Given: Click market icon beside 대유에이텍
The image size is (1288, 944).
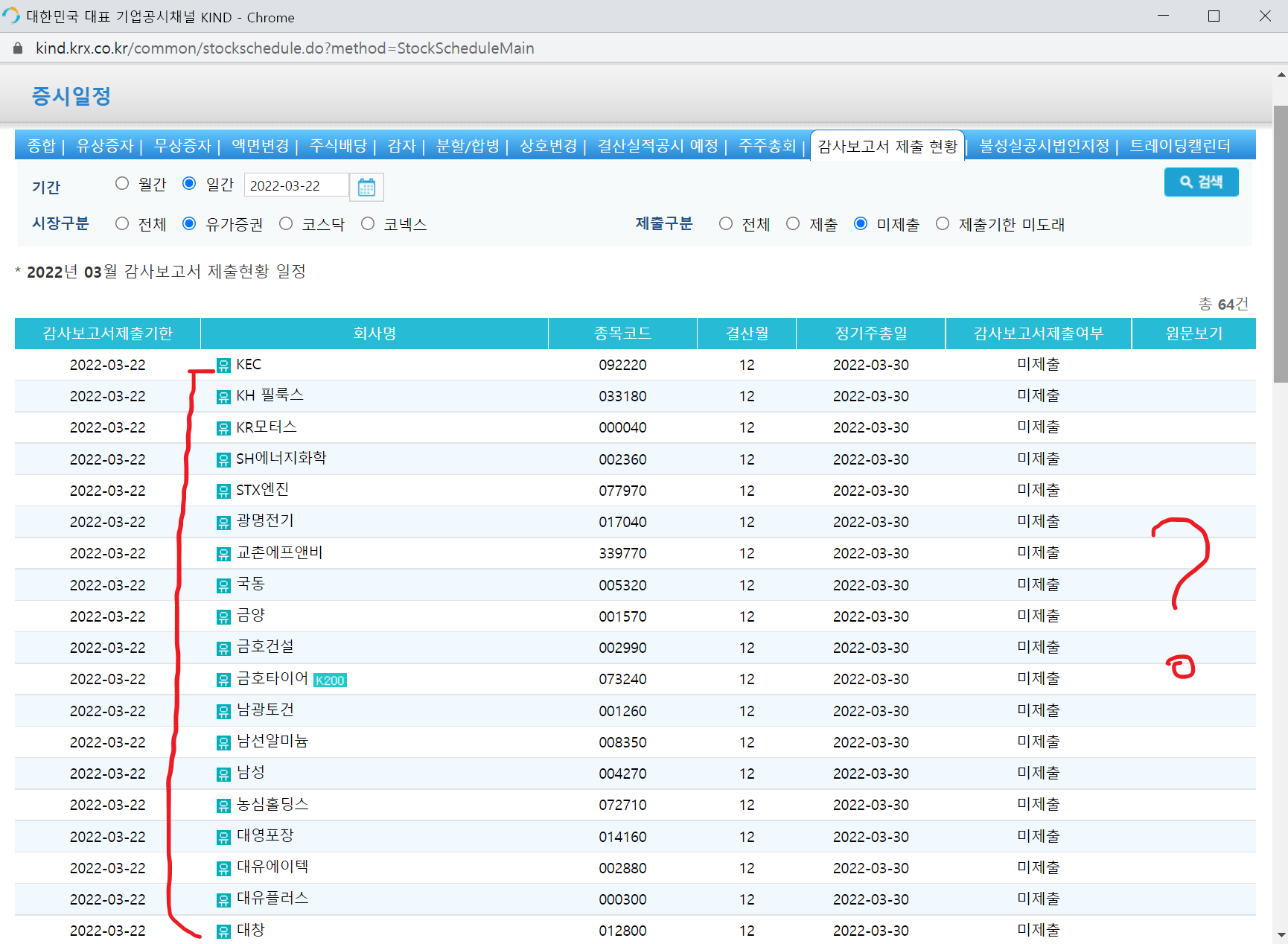Looking at the screenshot, I should [223, 869].
